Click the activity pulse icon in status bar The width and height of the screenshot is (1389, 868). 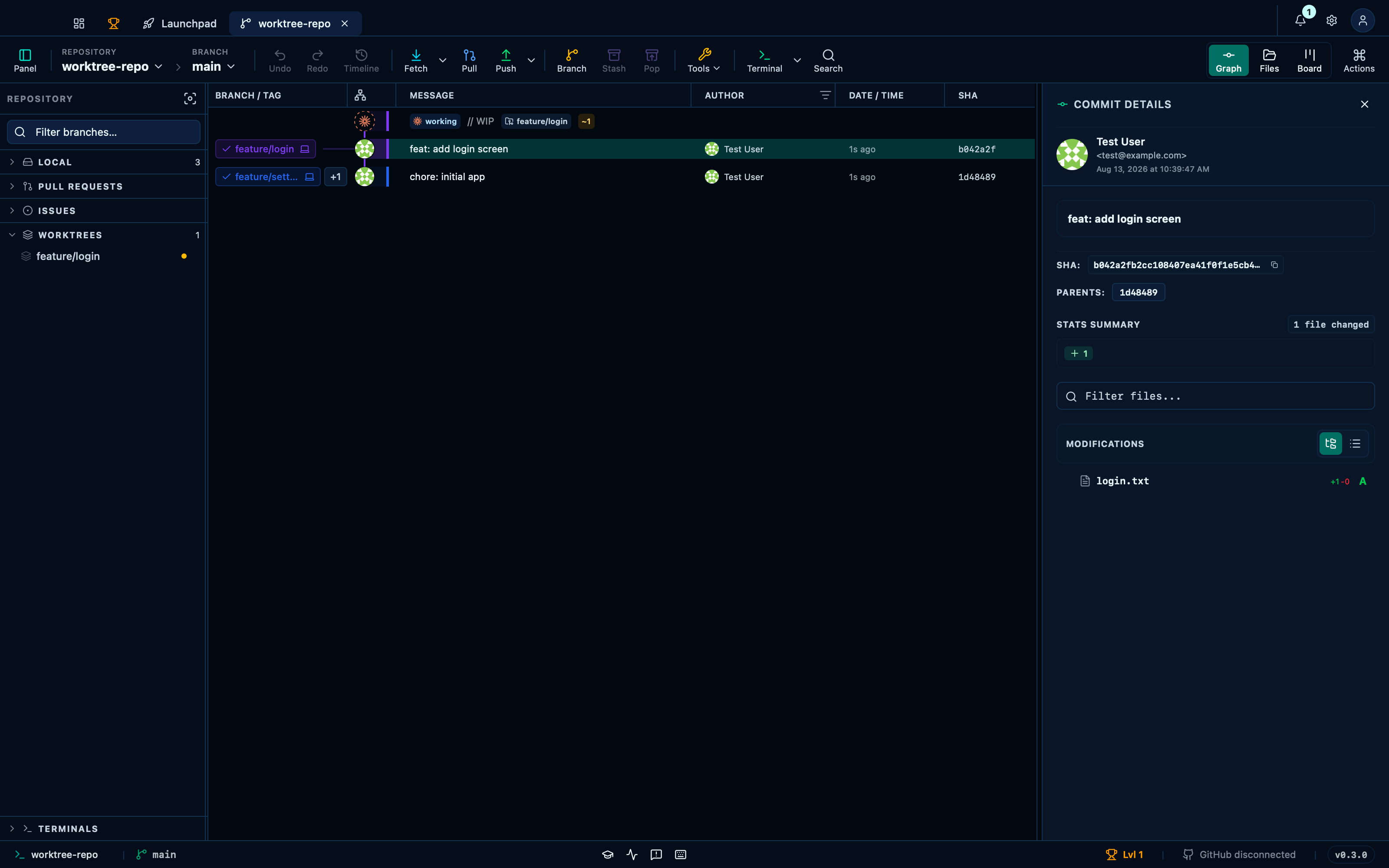(632, 854)
